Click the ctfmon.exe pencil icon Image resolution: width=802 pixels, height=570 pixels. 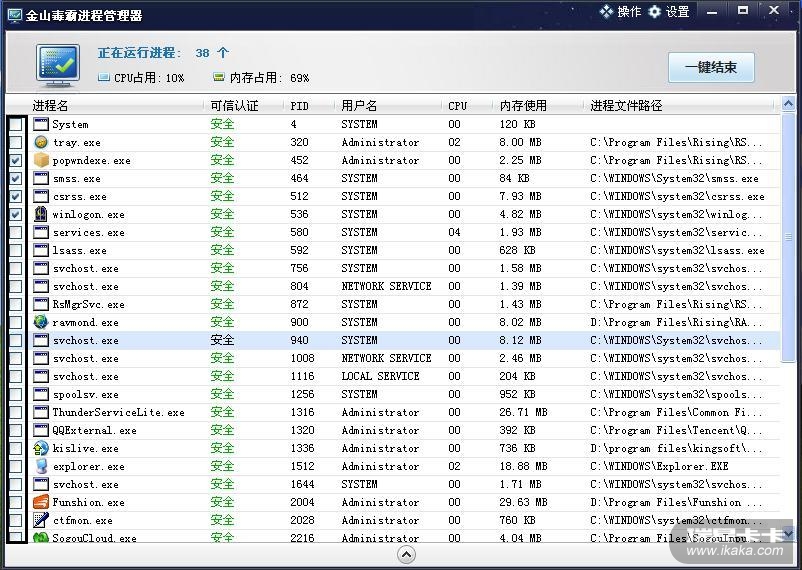coord(41,520)
